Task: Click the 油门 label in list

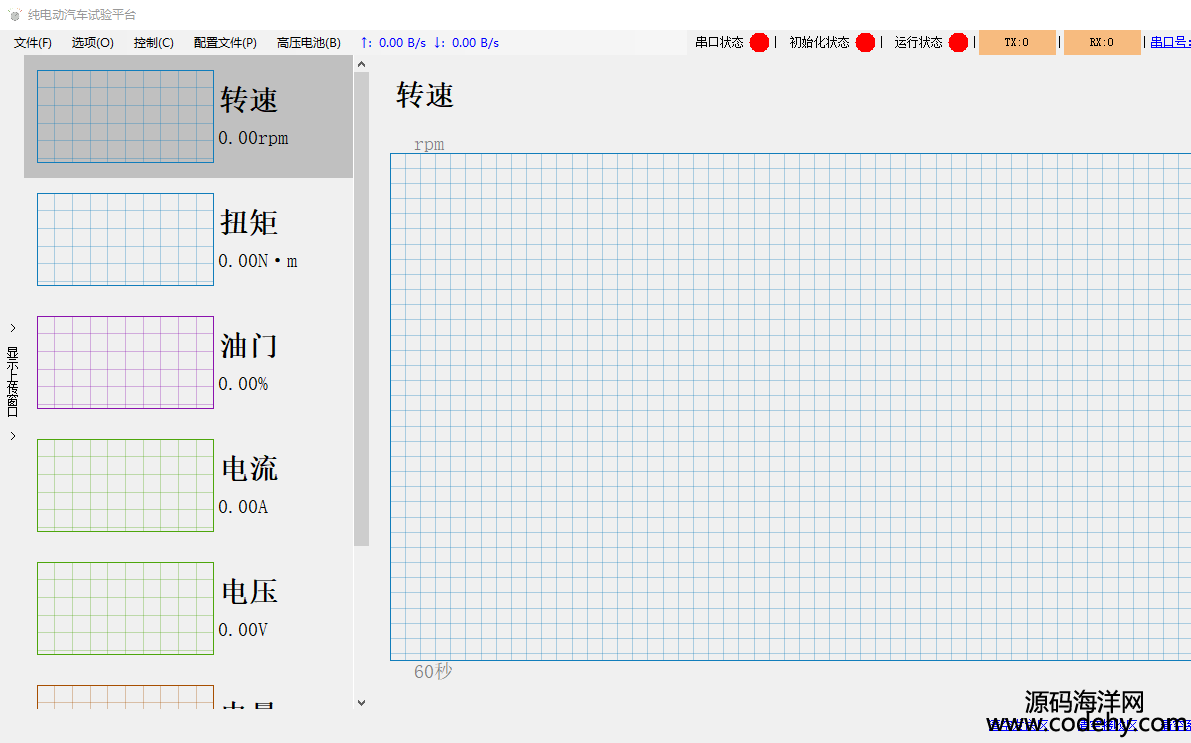Action: point(249,346)
